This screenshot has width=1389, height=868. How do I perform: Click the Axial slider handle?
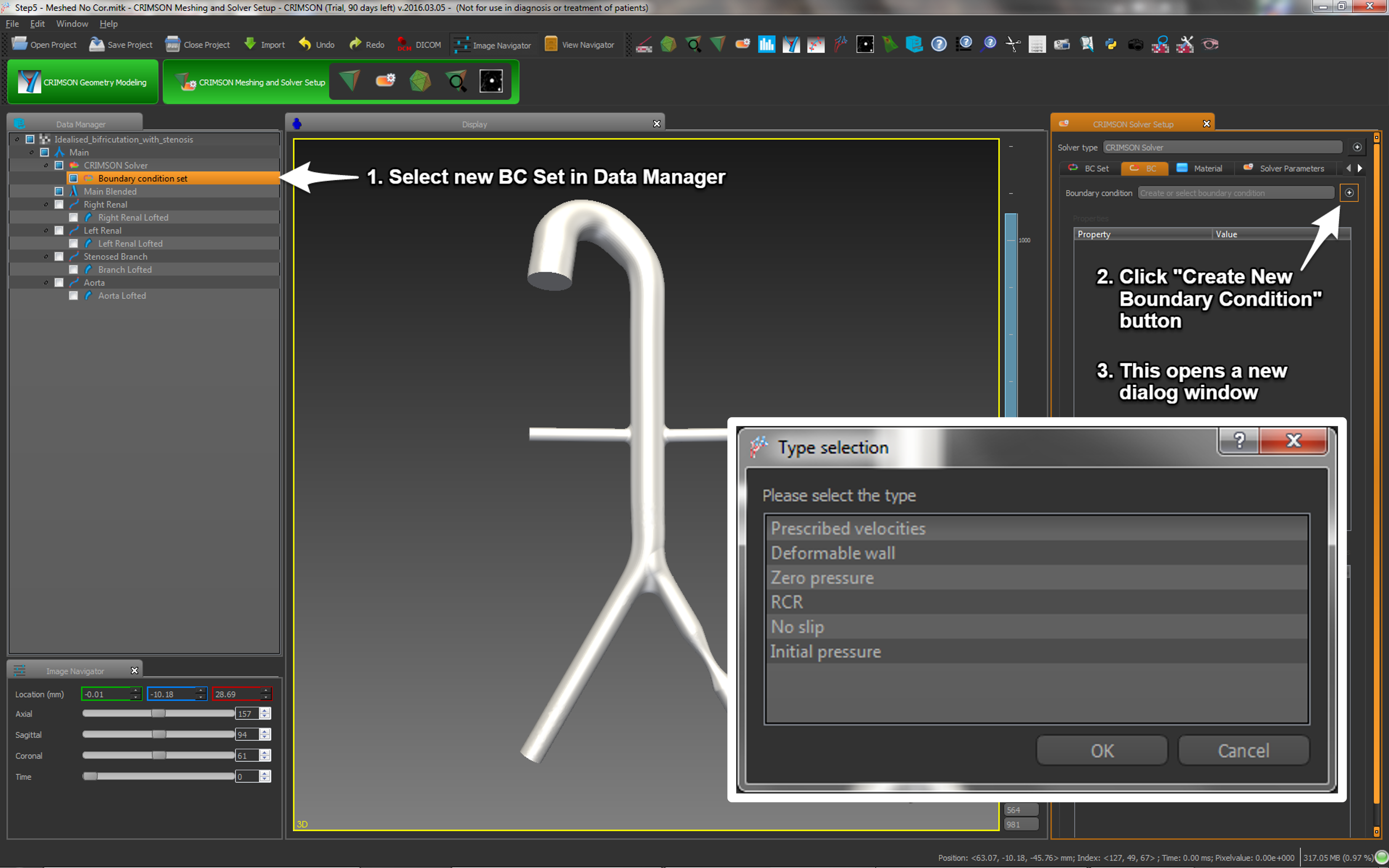pos(158,713)
